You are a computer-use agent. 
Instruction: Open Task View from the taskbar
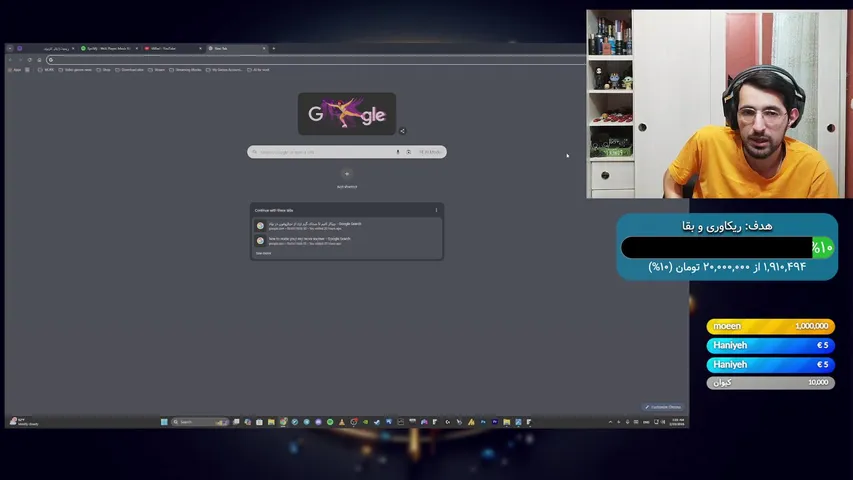coord(236,422)
